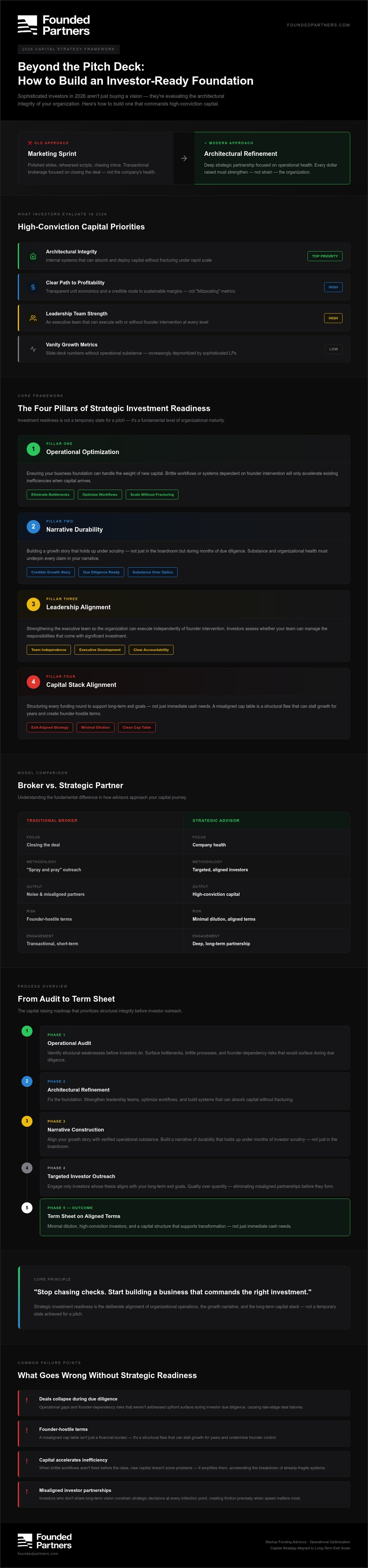Viewport: 368px width, 1568px height.
Task: Select the Clear Accountability tag
Action: [151, 649]
